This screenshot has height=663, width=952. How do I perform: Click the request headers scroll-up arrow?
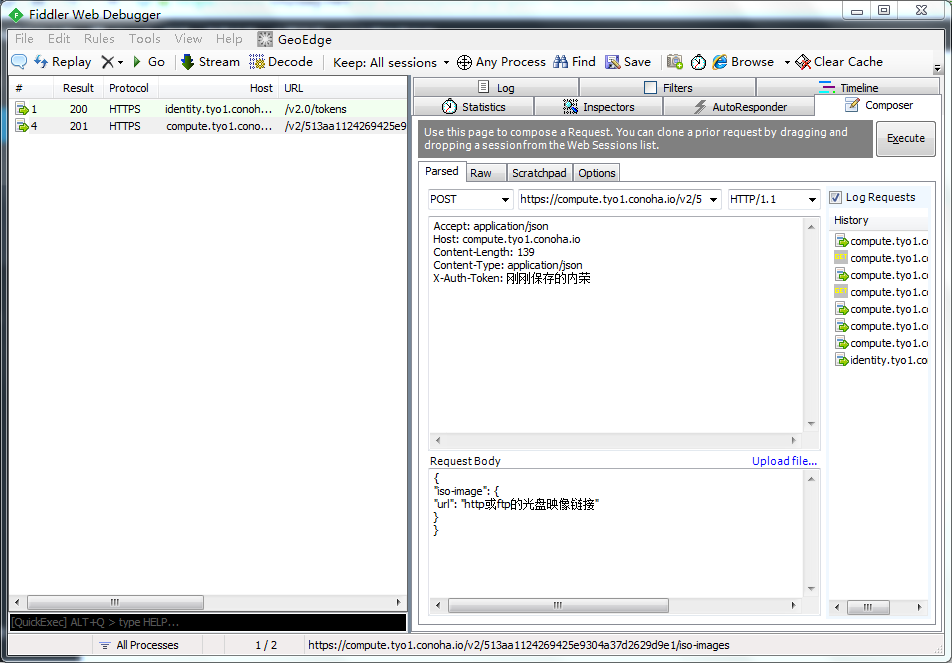point(811,227)
